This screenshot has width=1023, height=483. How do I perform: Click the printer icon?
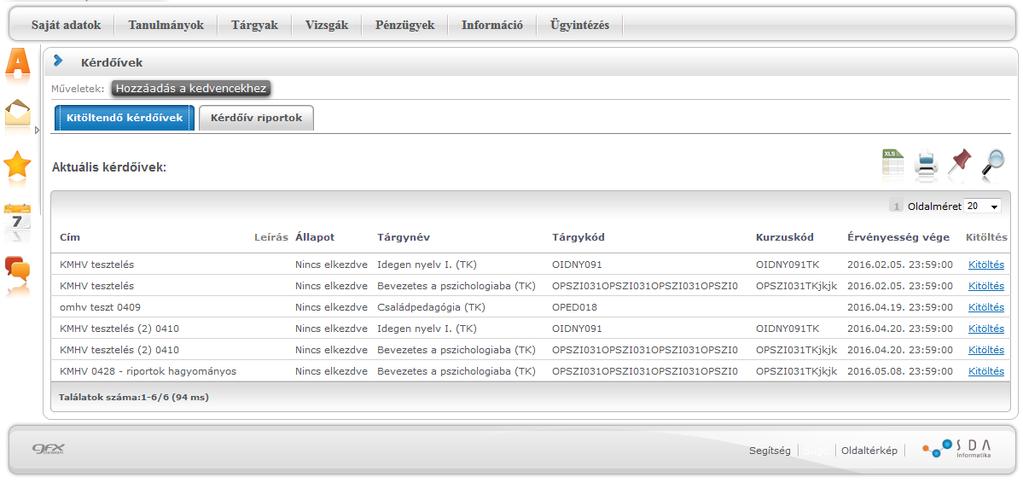coord(926,163)
